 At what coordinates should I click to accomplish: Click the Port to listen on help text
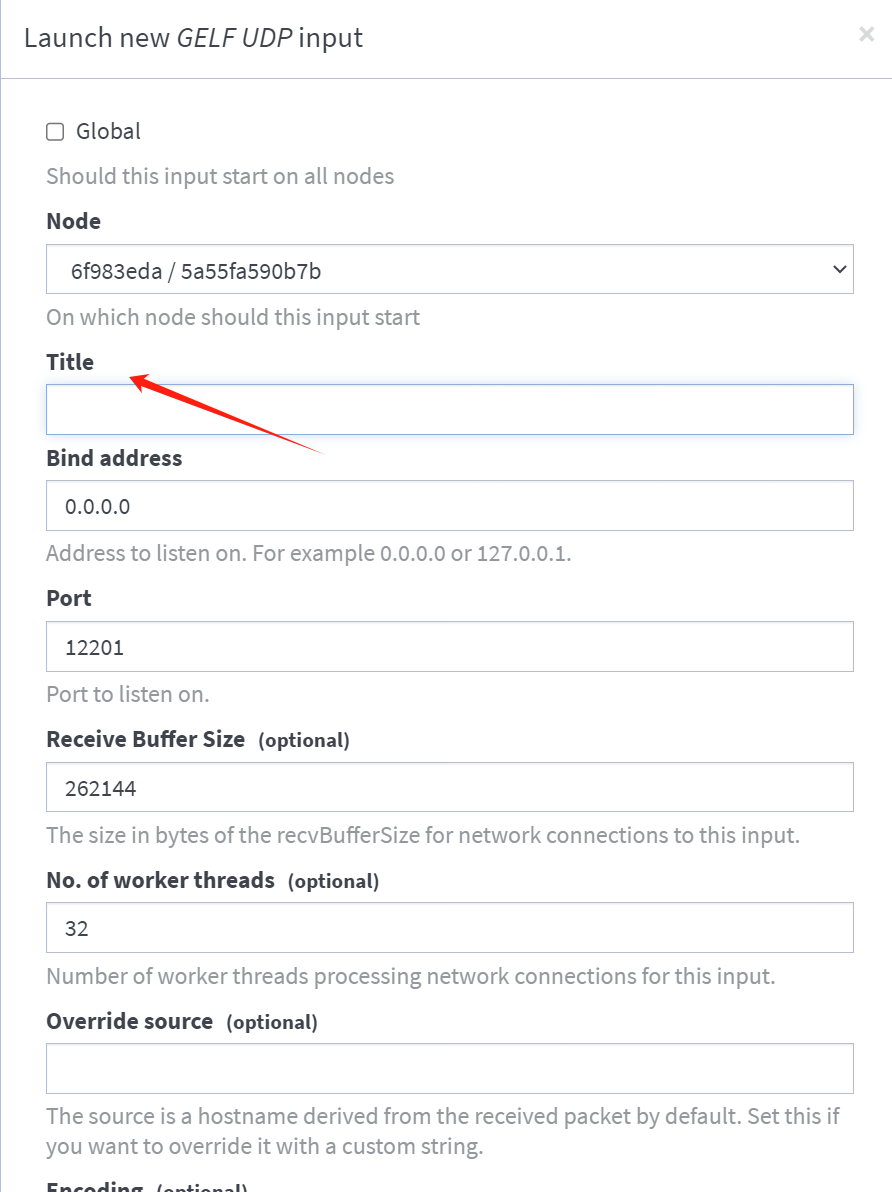pyautogui.click(x=127, y=694)
